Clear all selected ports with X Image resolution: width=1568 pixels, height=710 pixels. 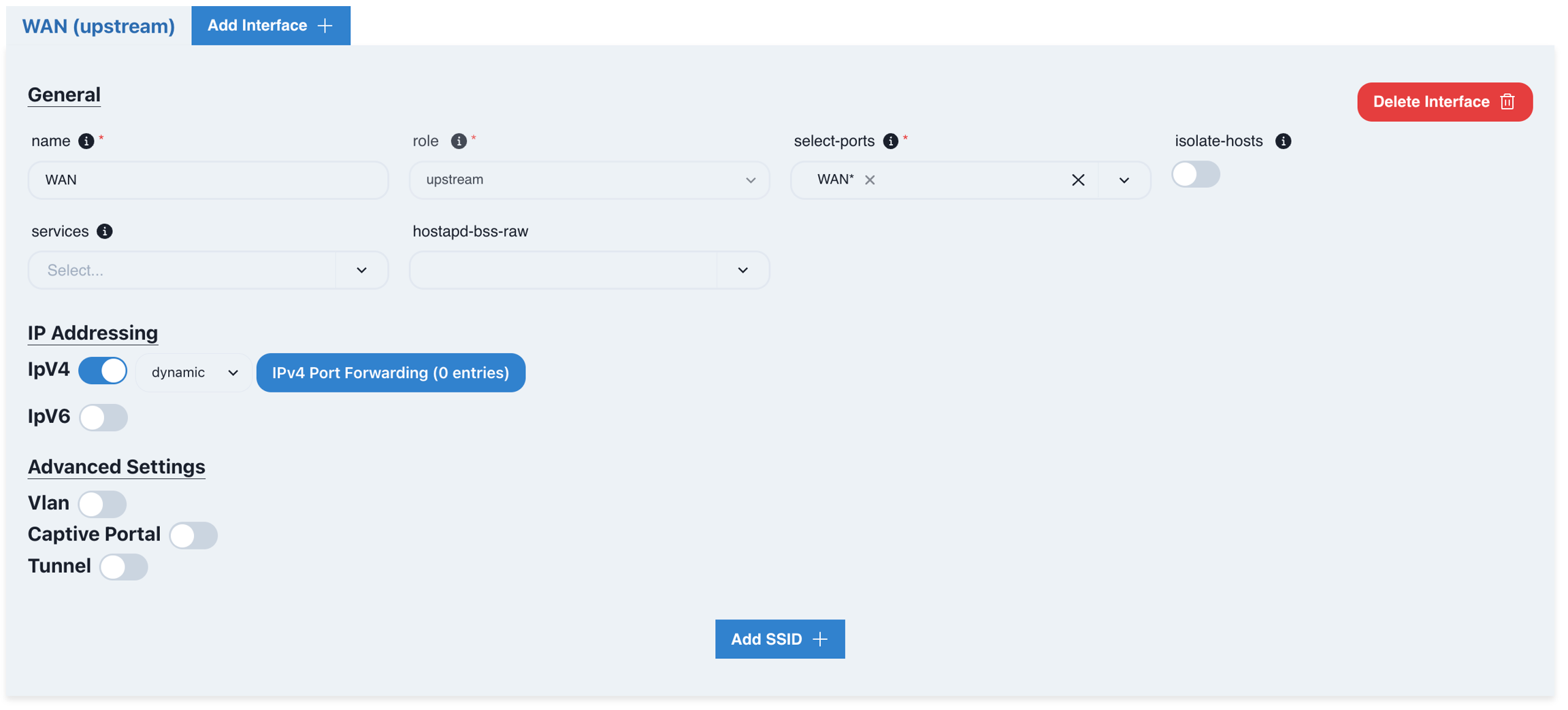[x=1078, y=180]
